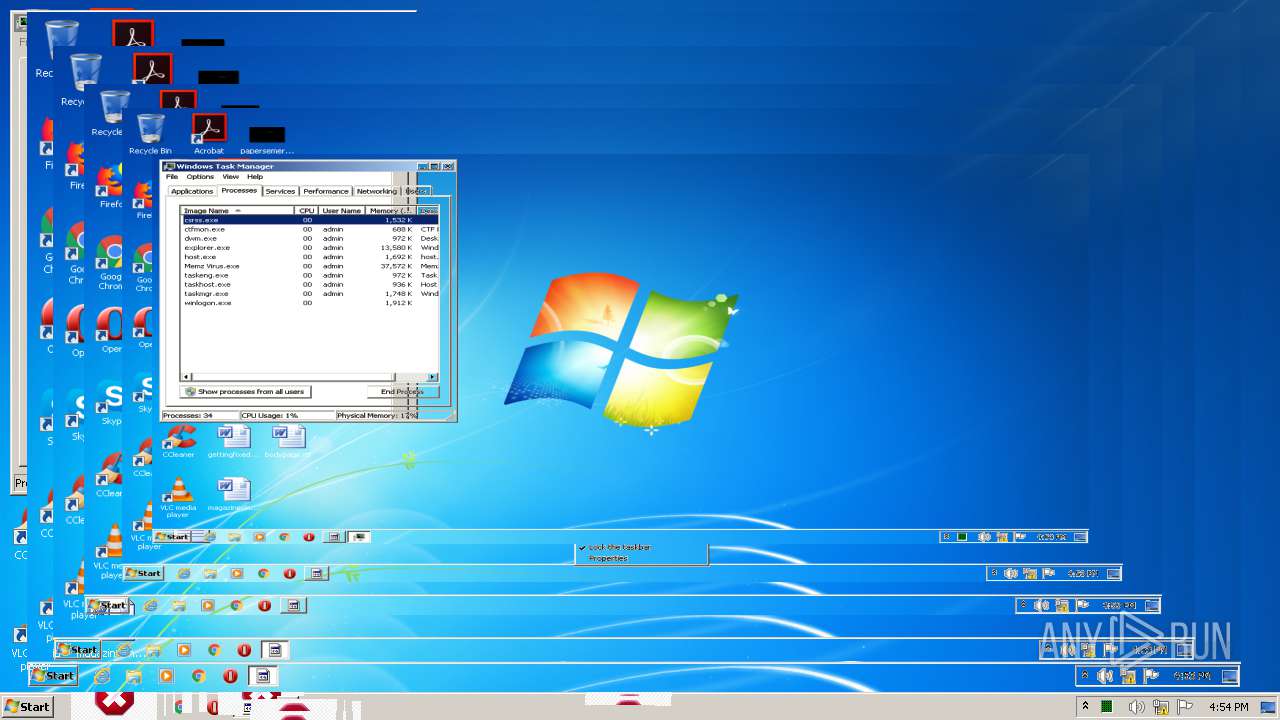Viewport: 1280px width, 720px height.
Task: Click the End Process button
Action: point(402,392)
